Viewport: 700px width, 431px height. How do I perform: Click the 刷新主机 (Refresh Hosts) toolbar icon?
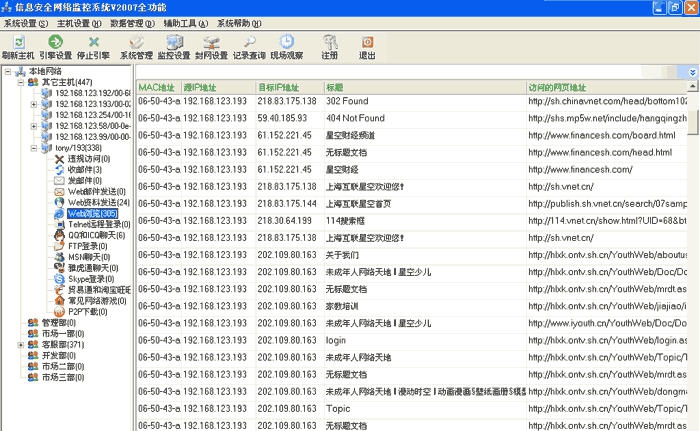point(18,42)
